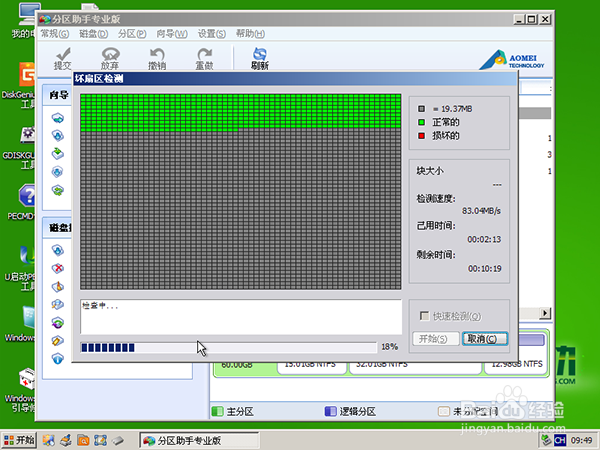Toggle the 快速检测(Q) checkbox
The image size is (600, 450).
[x=424, y=316]
